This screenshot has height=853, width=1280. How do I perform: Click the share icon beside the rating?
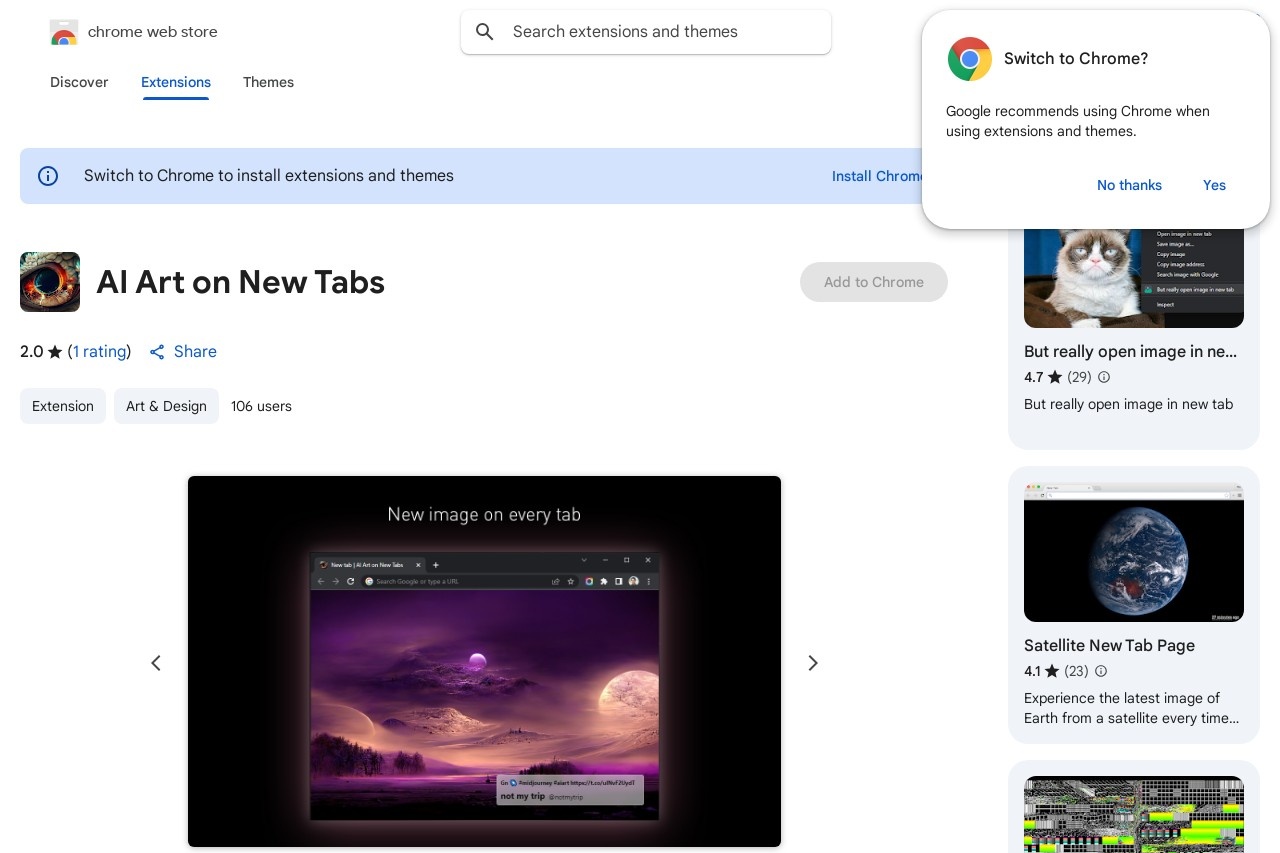pos(157,352)
